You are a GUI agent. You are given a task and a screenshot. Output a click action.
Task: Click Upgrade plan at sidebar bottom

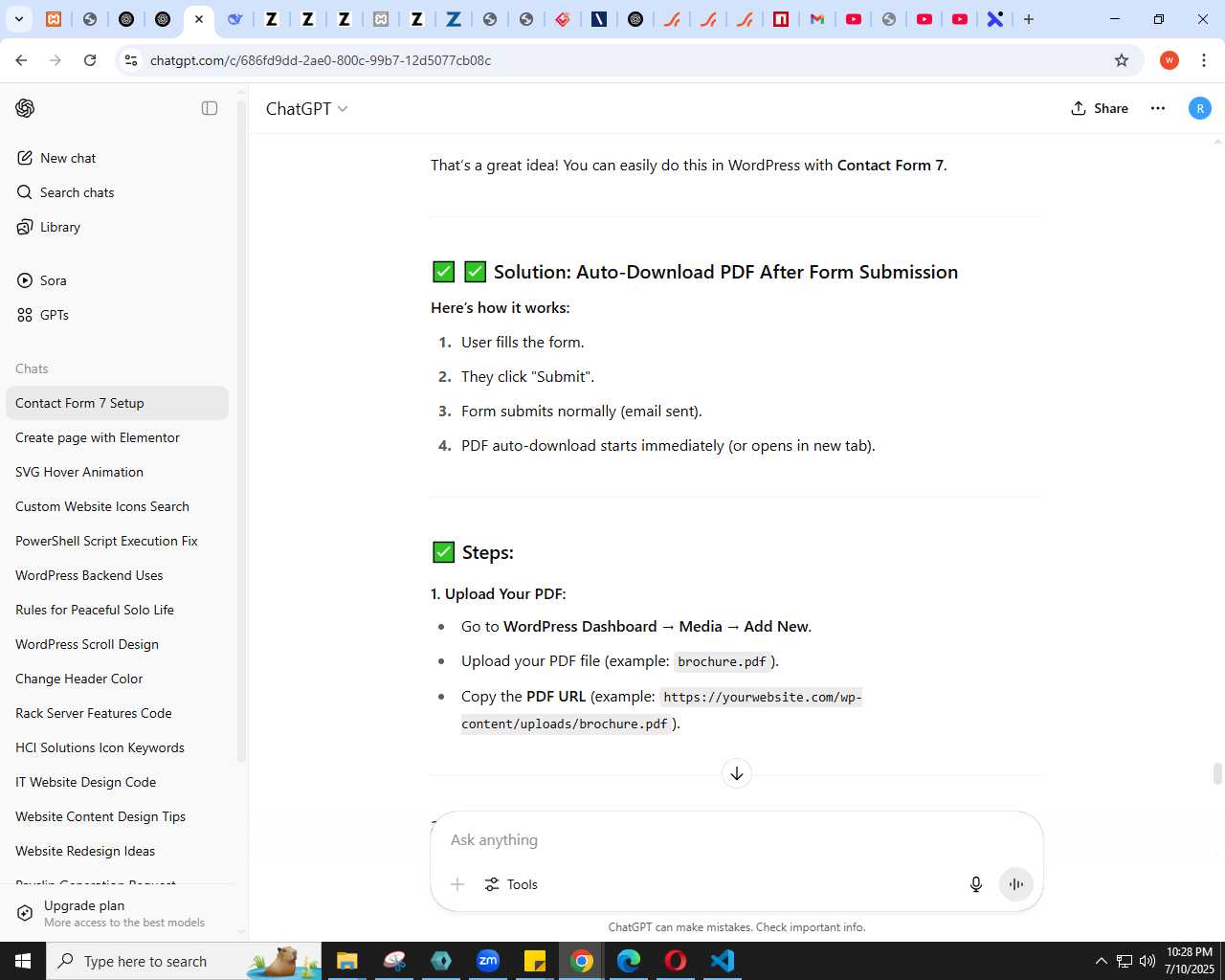pyautogui.click(x=117, y=913)
